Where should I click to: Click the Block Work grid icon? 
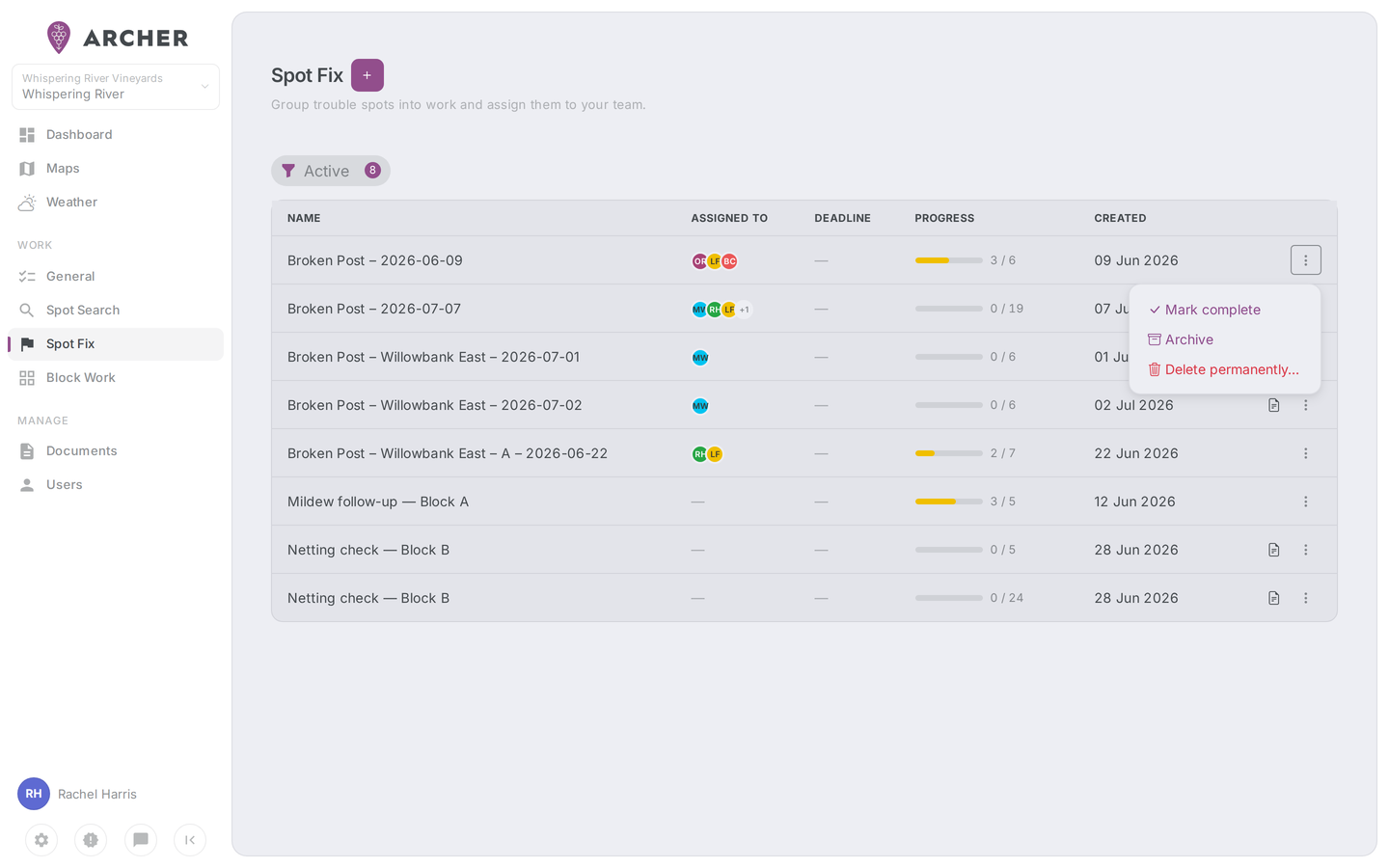click(x=27, y=378)
